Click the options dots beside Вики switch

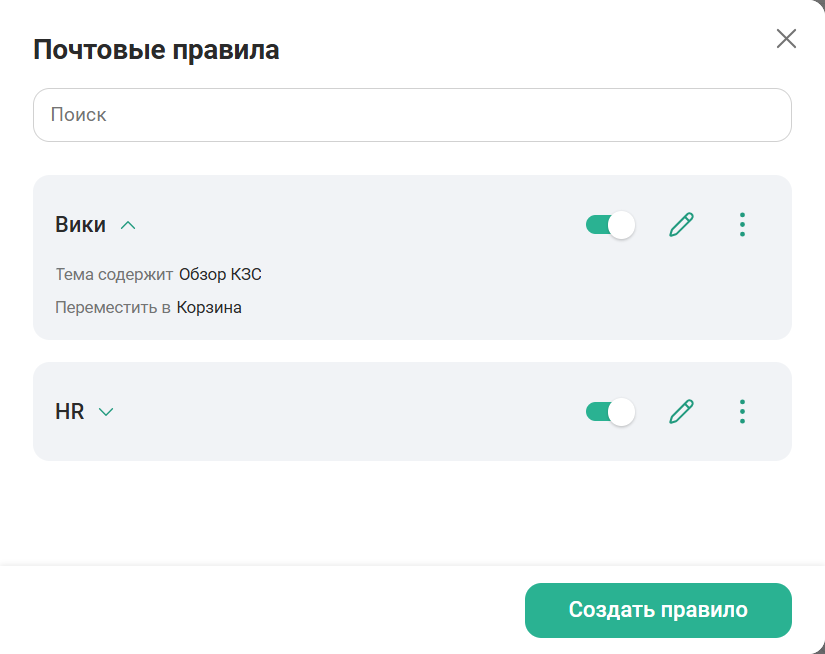pos(742,225)
